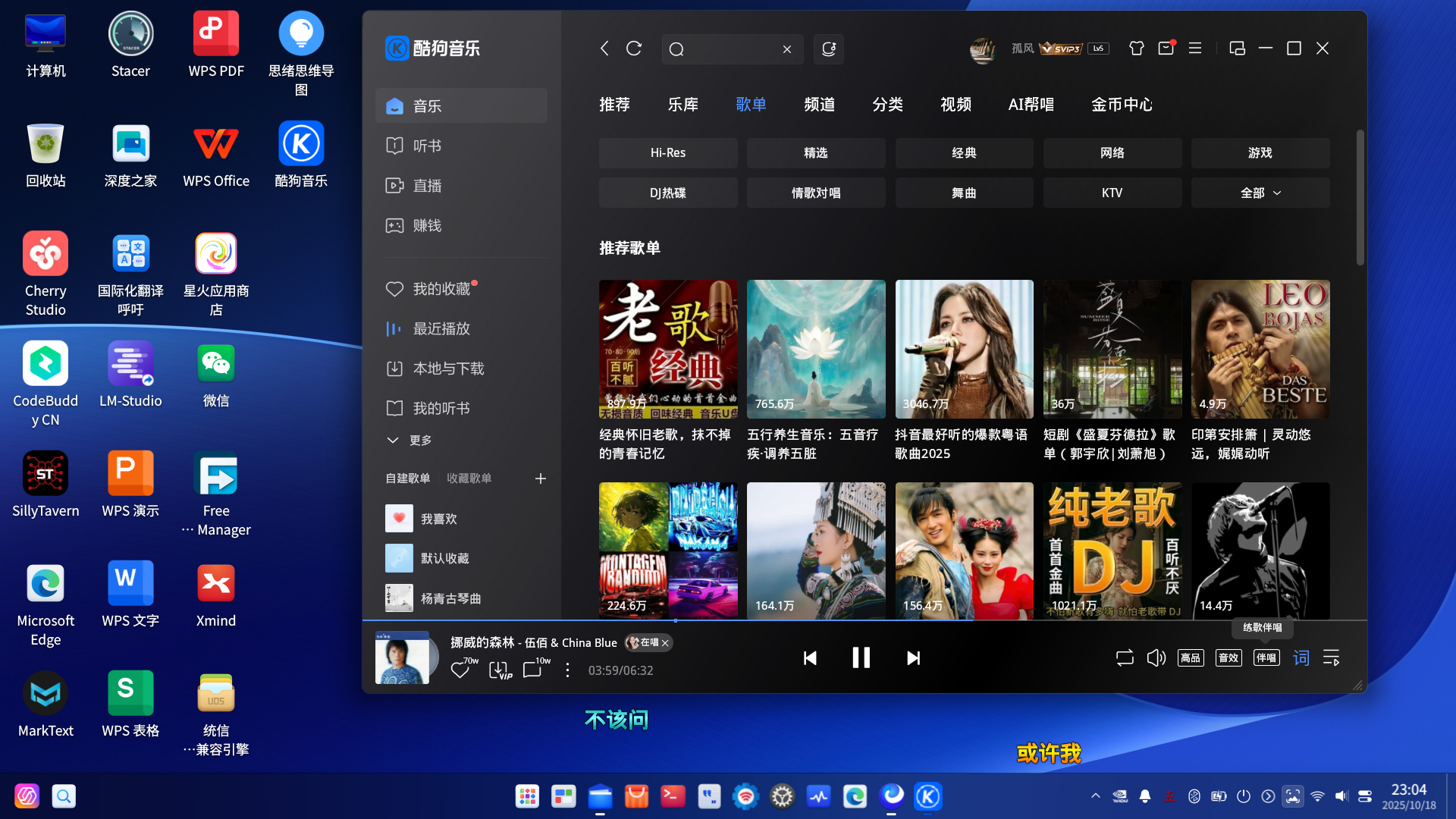The height and width of the screenshot is (819, 1456).
Task: Open the skin (shirt) icon
Action: point(1136,49)
